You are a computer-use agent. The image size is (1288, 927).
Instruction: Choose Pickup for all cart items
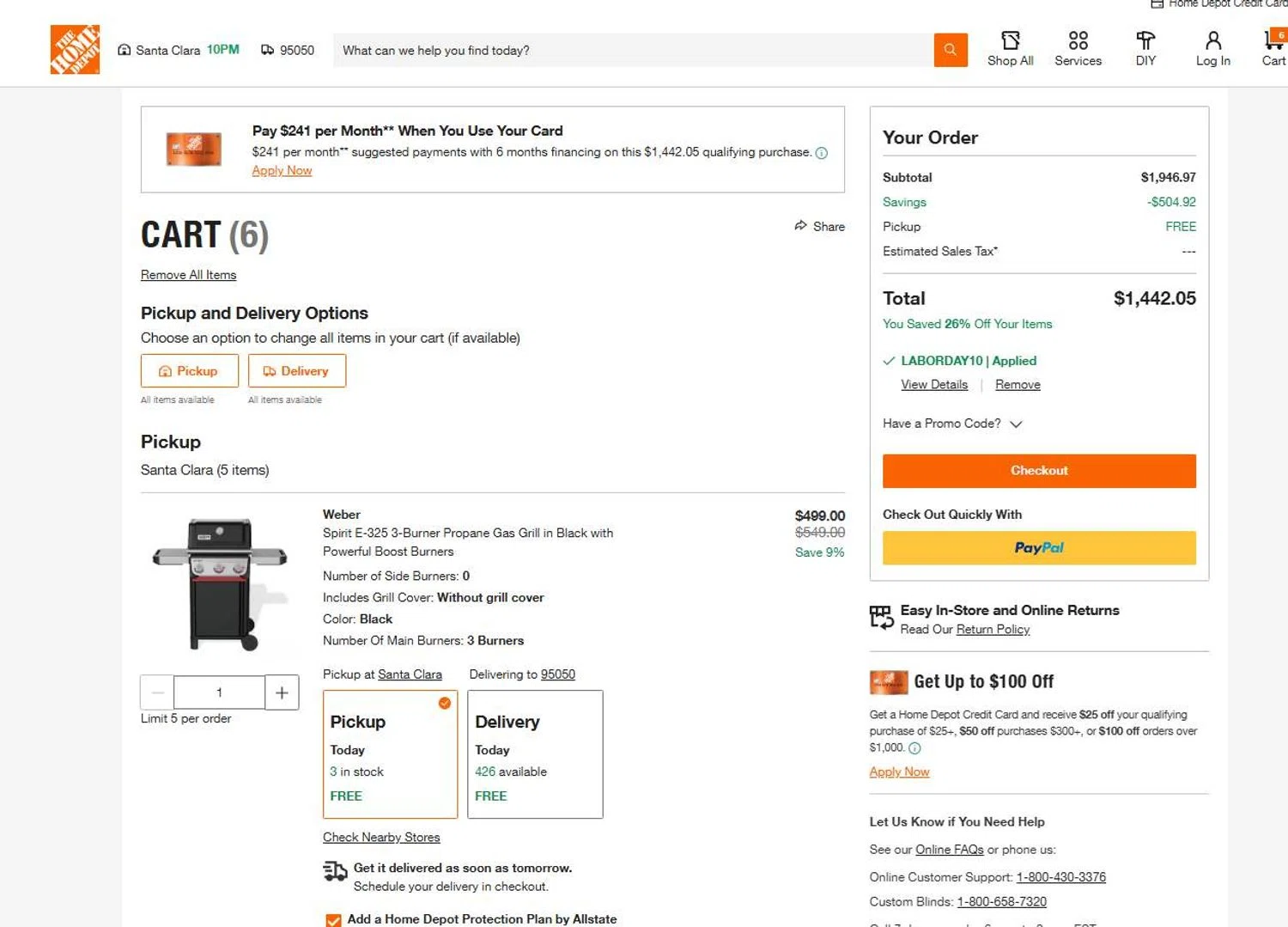190,371
